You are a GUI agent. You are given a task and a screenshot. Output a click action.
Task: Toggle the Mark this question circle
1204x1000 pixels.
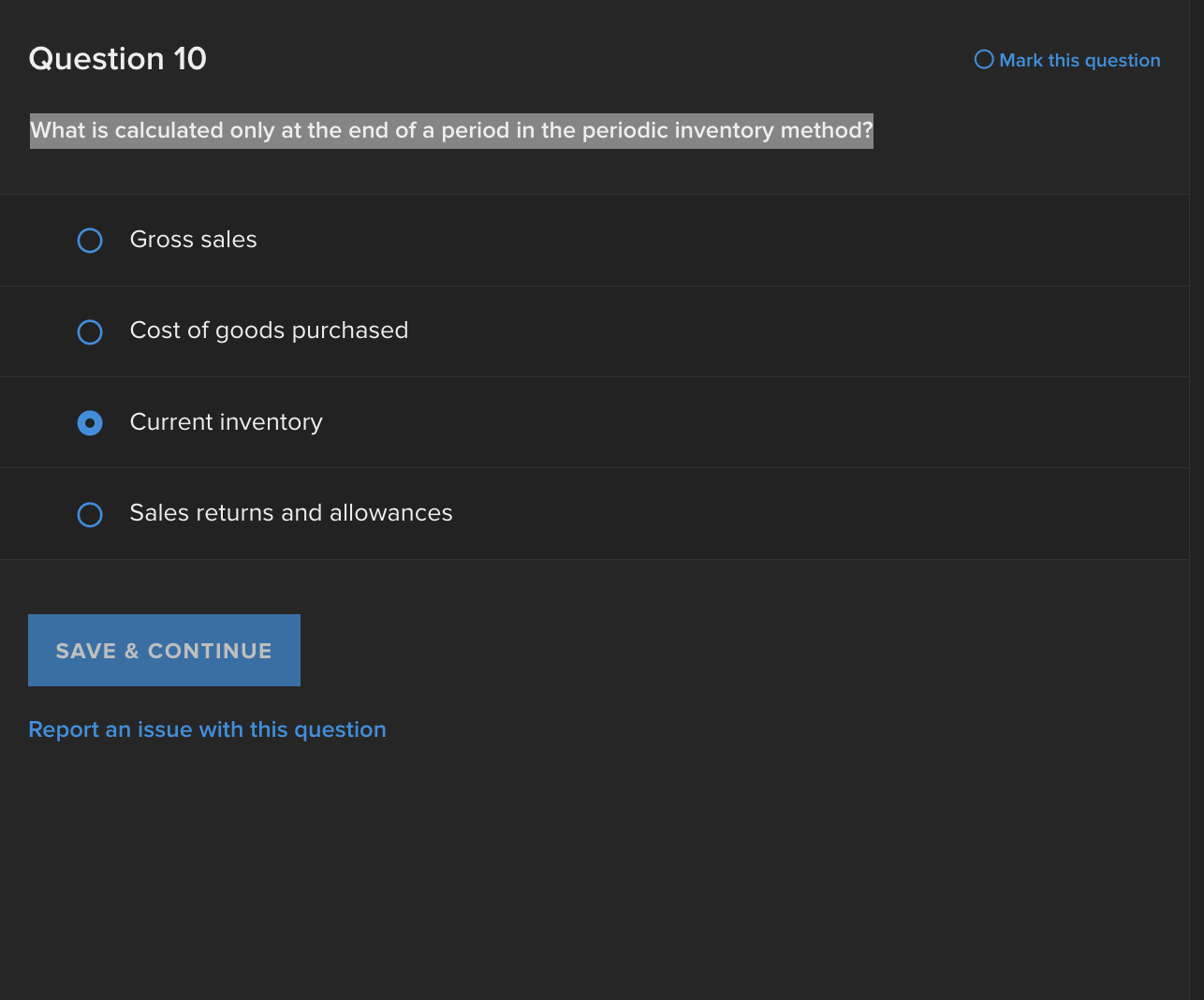click(984, 60)
